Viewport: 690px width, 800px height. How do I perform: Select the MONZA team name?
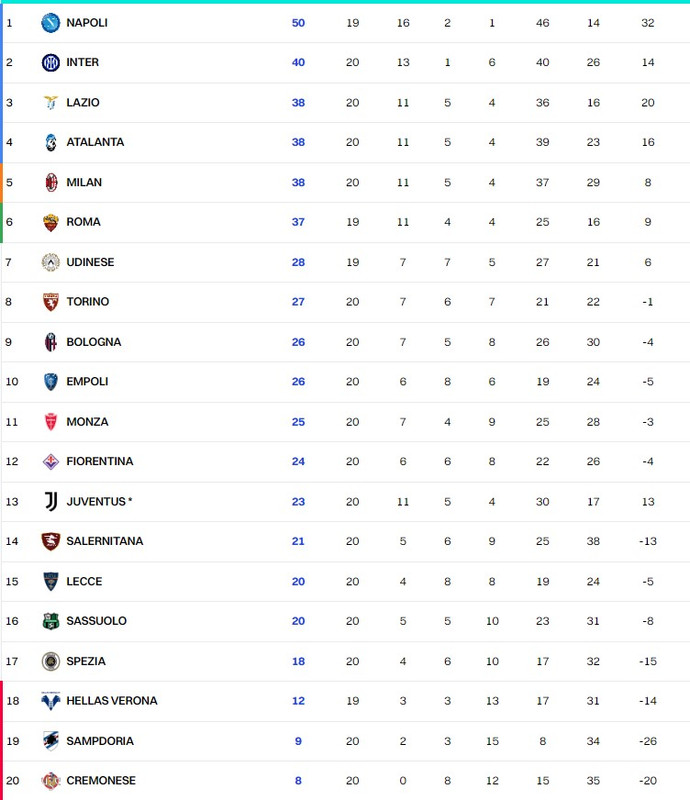(x=87, y=422)
